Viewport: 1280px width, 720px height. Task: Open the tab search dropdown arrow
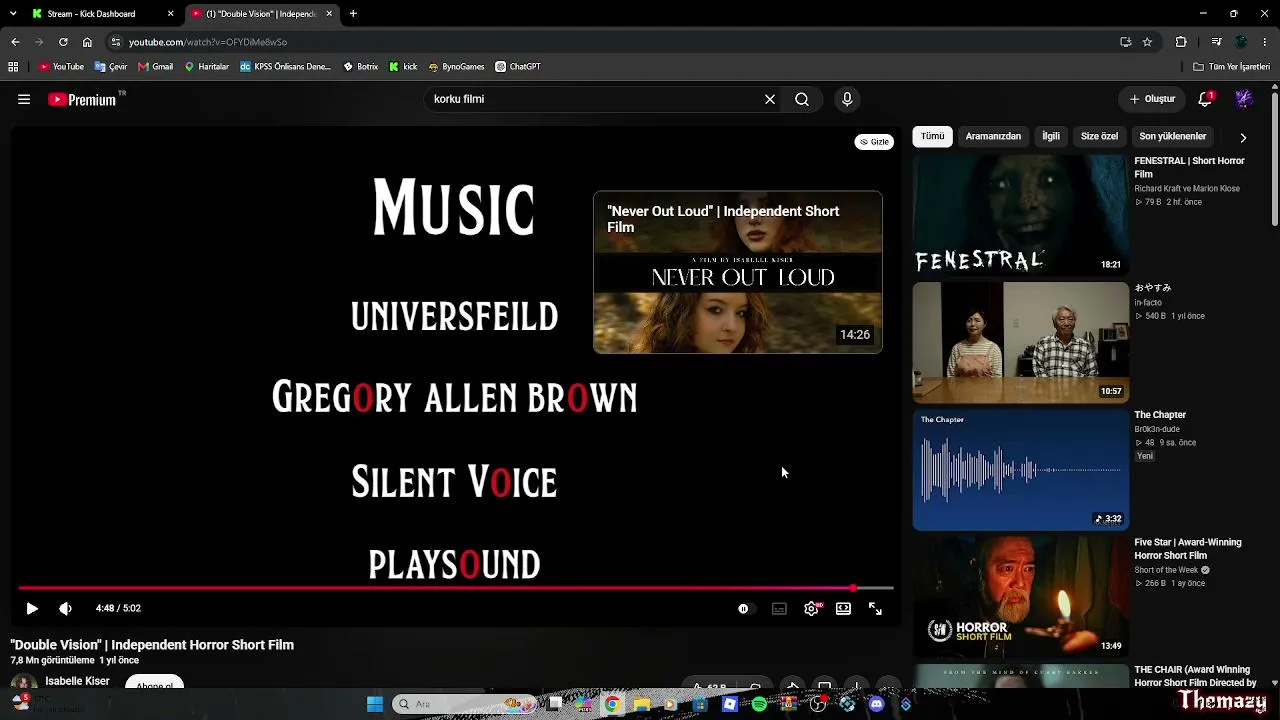click(x=12, y=14)
